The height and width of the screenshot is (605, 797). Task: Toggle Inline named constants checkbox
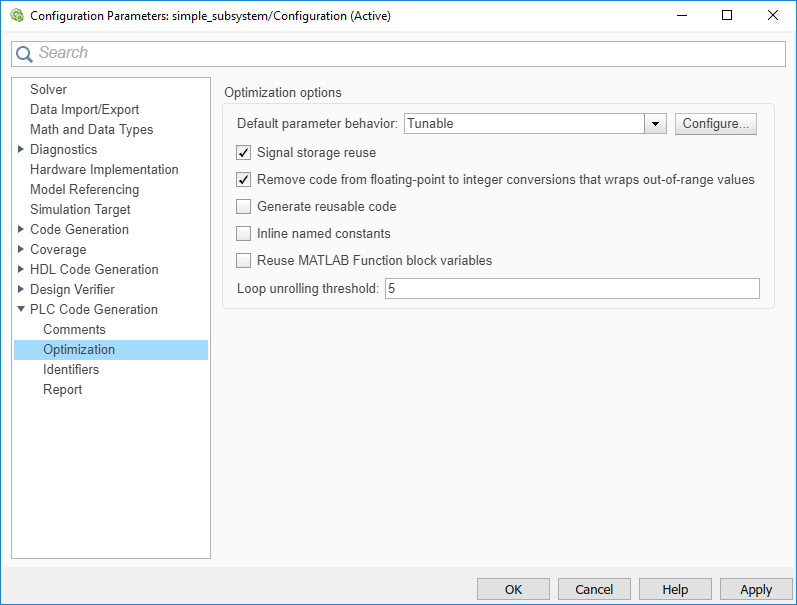[x=243, y=234]
